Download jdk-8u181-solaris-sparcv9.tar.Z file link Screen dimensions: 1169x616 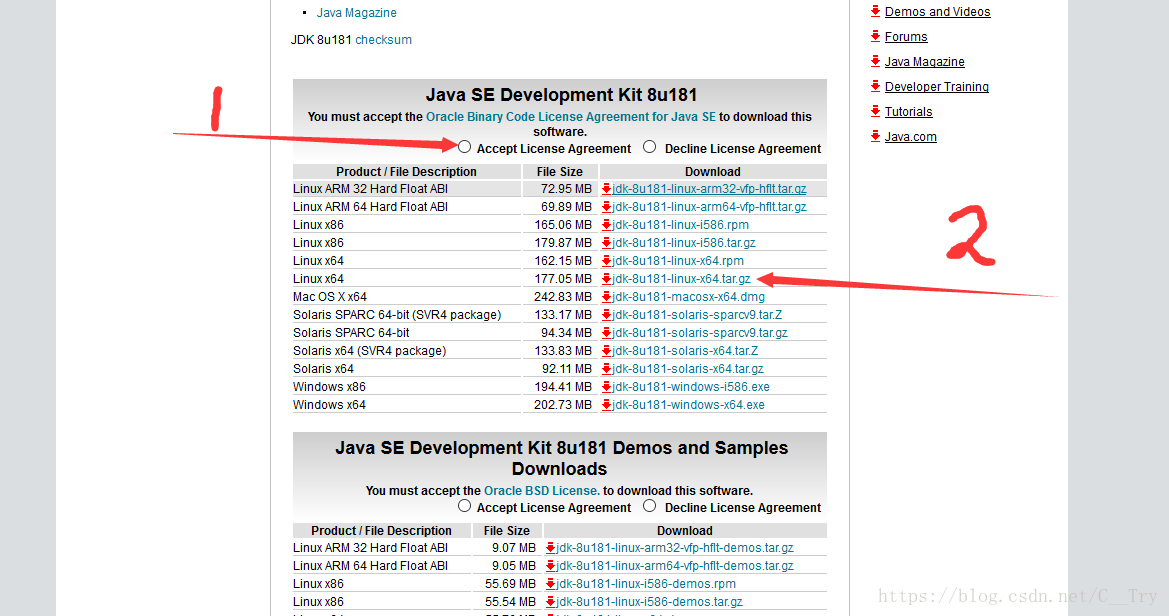(697, 315)
